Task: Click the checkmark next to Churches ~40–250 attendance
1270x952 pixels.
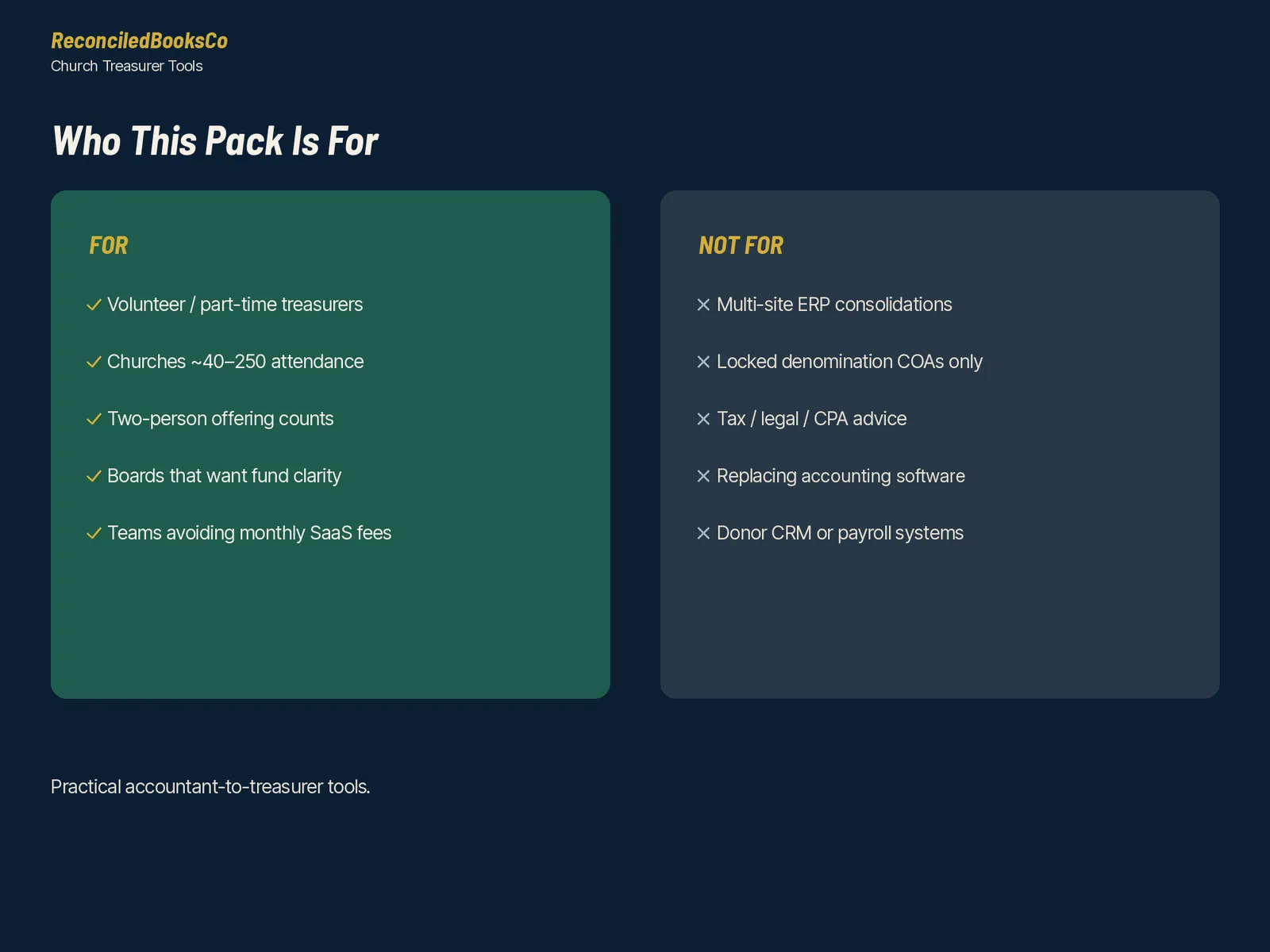Action: (x=94, y=362)
